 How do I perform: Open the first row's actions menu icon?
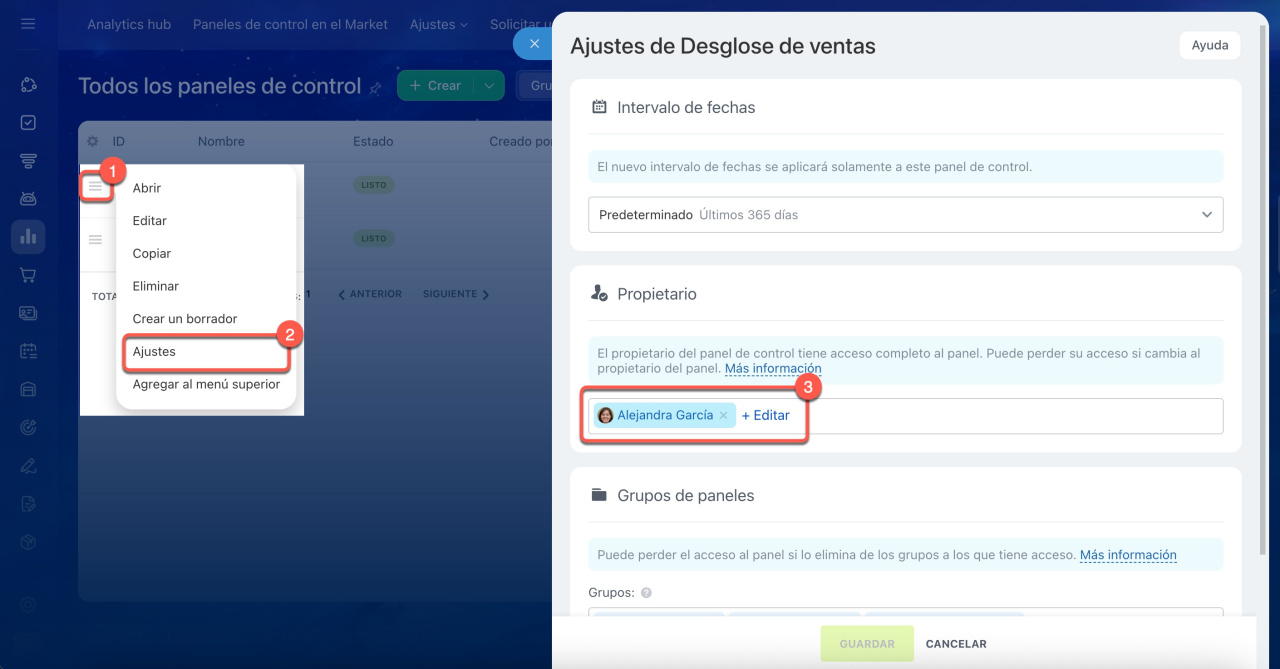point(95,186)
